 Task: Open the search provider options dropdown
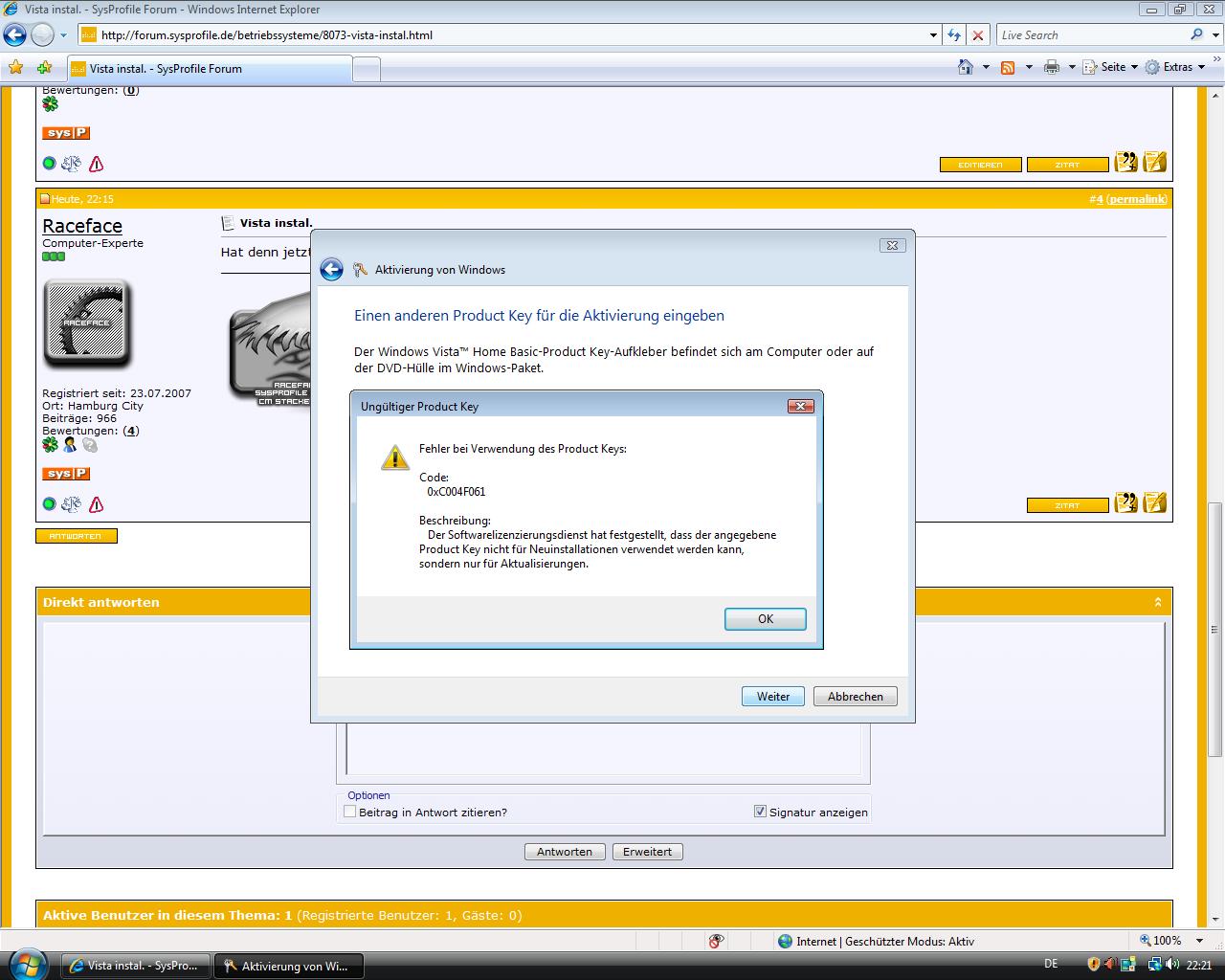tap(1214, 35)
